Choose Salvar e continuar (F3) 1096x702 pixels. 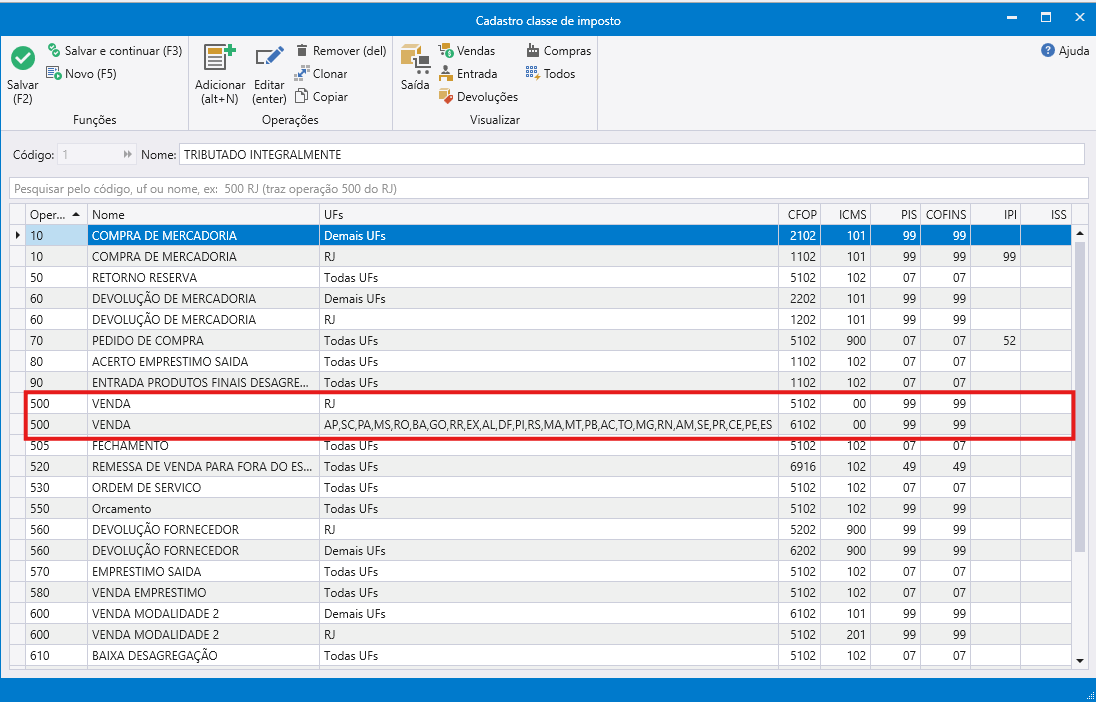click(x=115, y=50)
